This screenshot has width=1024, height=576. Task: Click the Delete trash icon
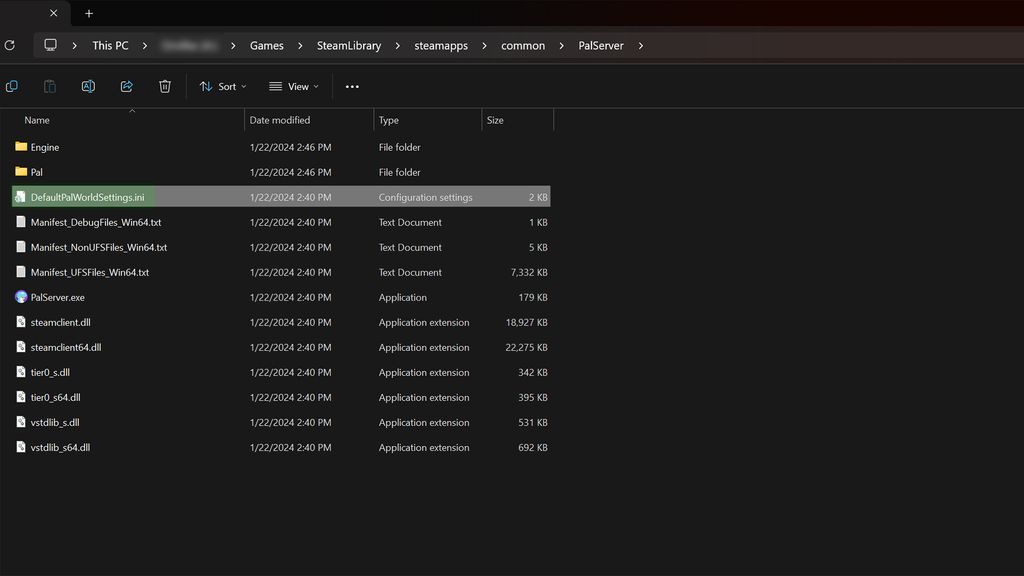point(164,86)
